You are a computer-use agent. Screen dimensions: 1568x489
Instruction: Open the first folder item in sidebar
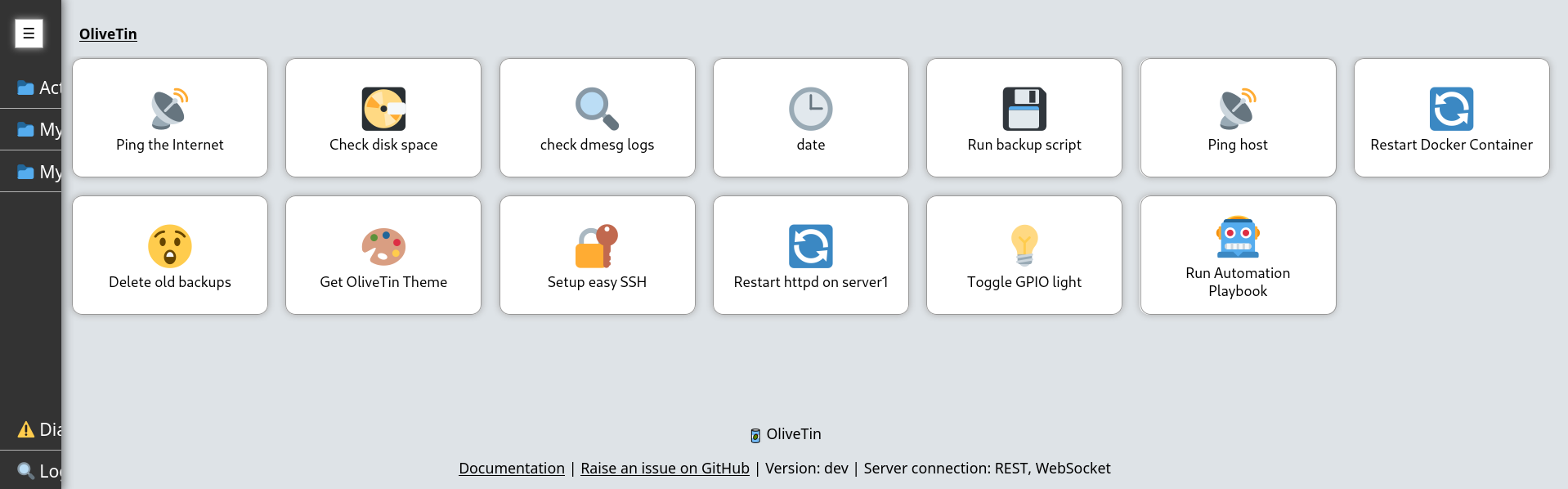tap(30, 87)
